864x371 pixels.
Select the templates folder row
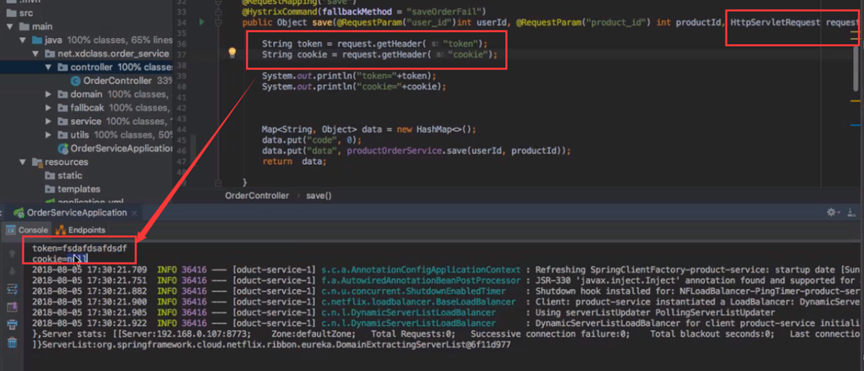click(x=86, y=189)
